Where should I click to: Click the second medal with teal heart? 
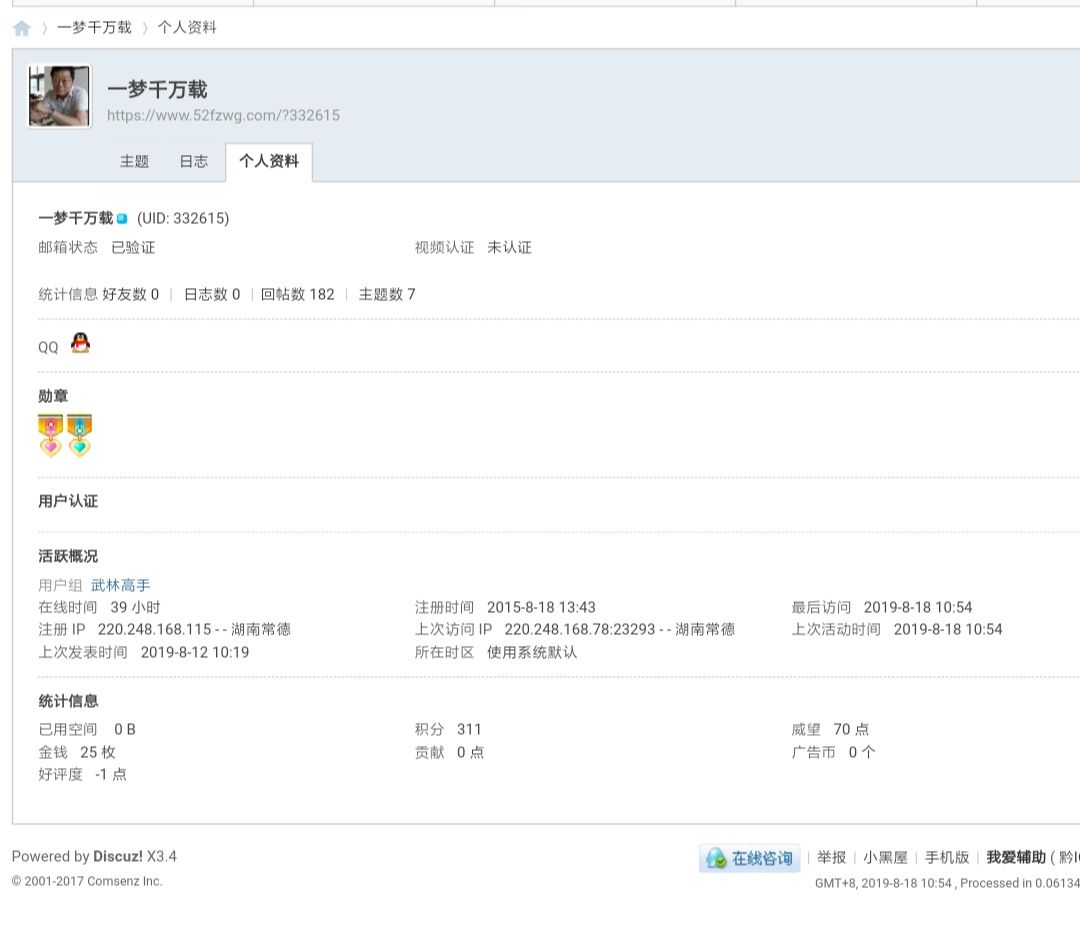pyautogui.click(x=79, y=435)
